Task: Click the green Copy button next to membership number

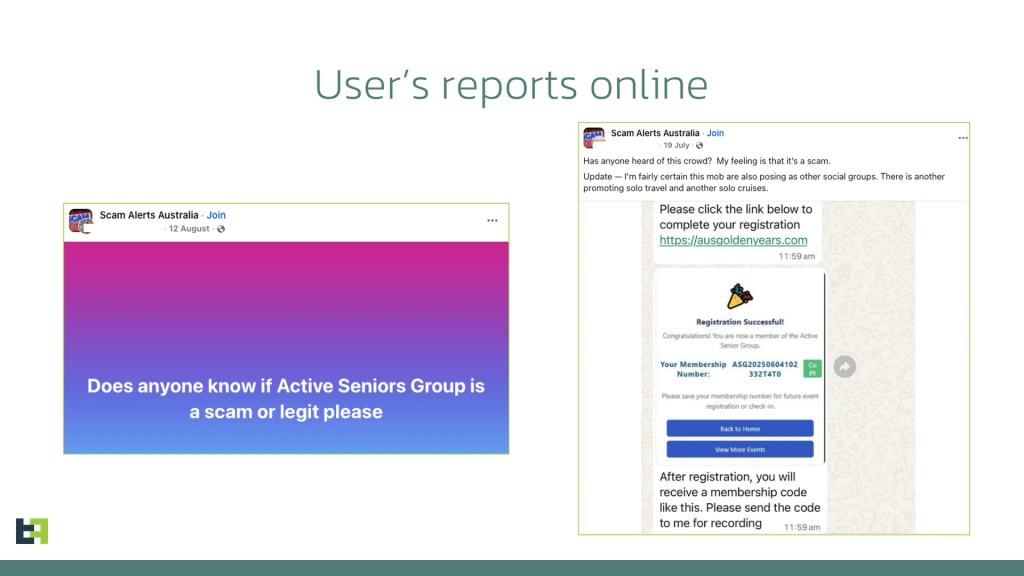Action: (x=813, y=369)
